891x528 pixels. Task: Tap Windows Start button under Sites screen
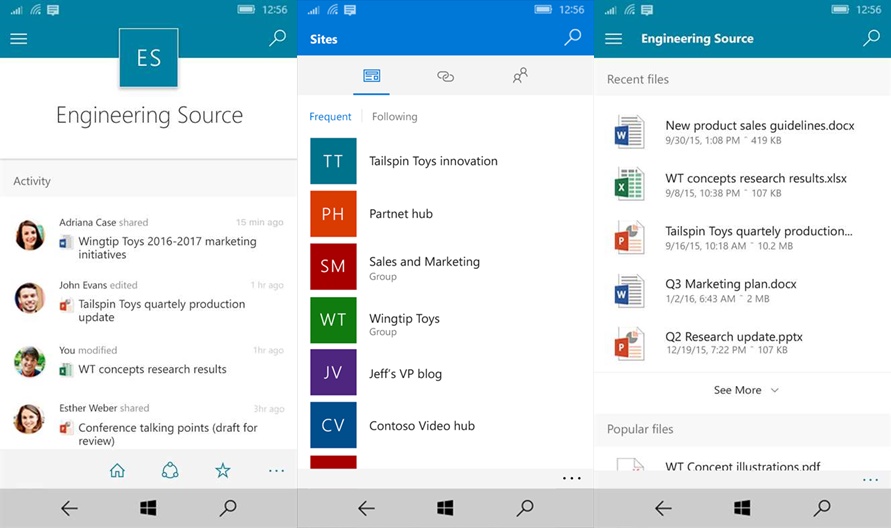click(x=445, y=508)
